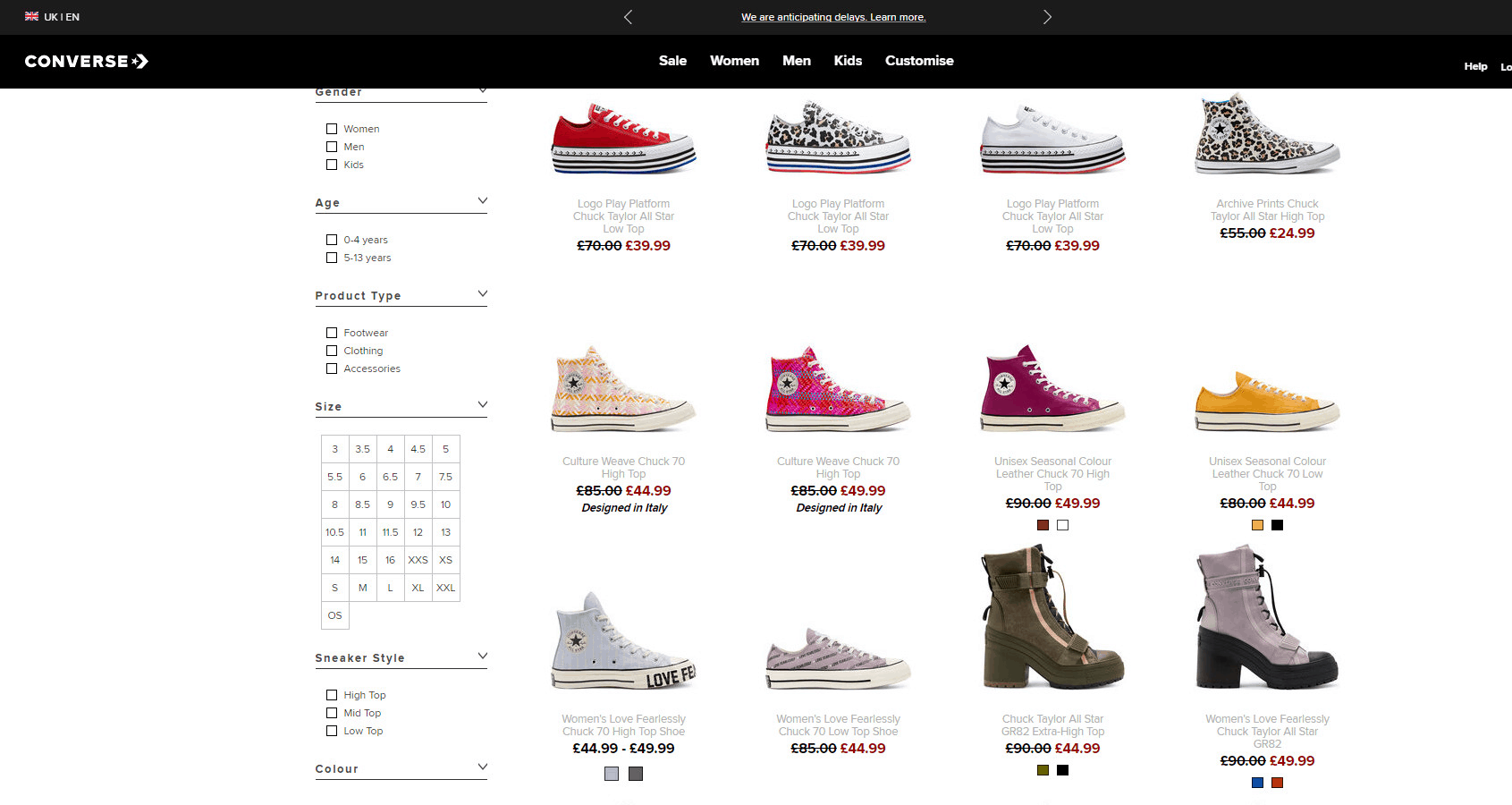This screenshot has width=1512, height=805.
Task: Show previous announcement with left arrow
Action: (x=628, y=17)
